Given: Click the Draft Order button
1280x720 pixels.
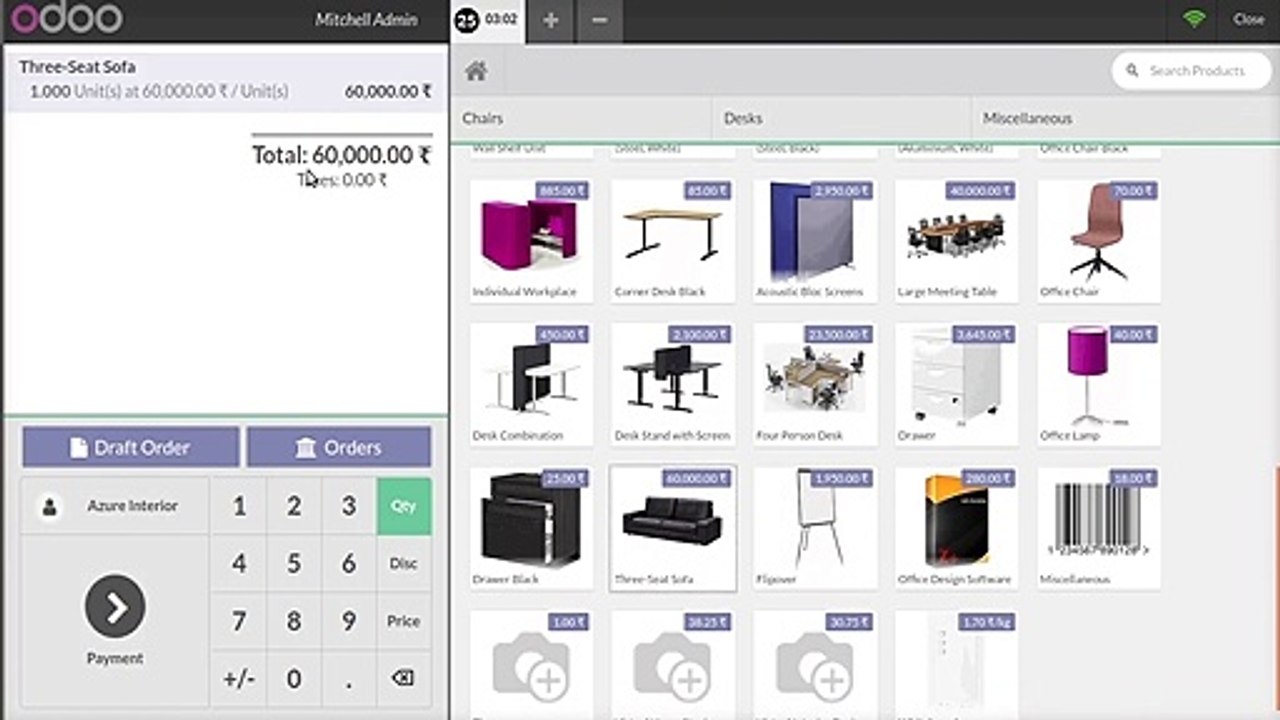Looking at the screenshot, I should (131, 447).
